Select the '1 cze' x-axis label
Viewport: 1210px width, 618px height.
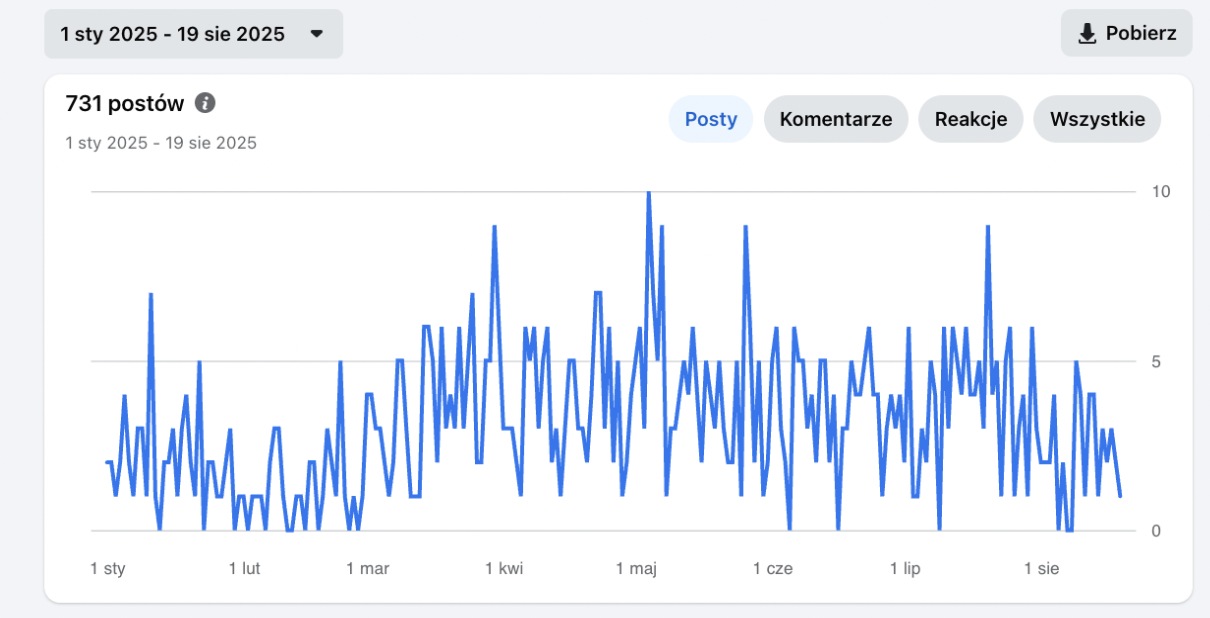coord(772,568)
